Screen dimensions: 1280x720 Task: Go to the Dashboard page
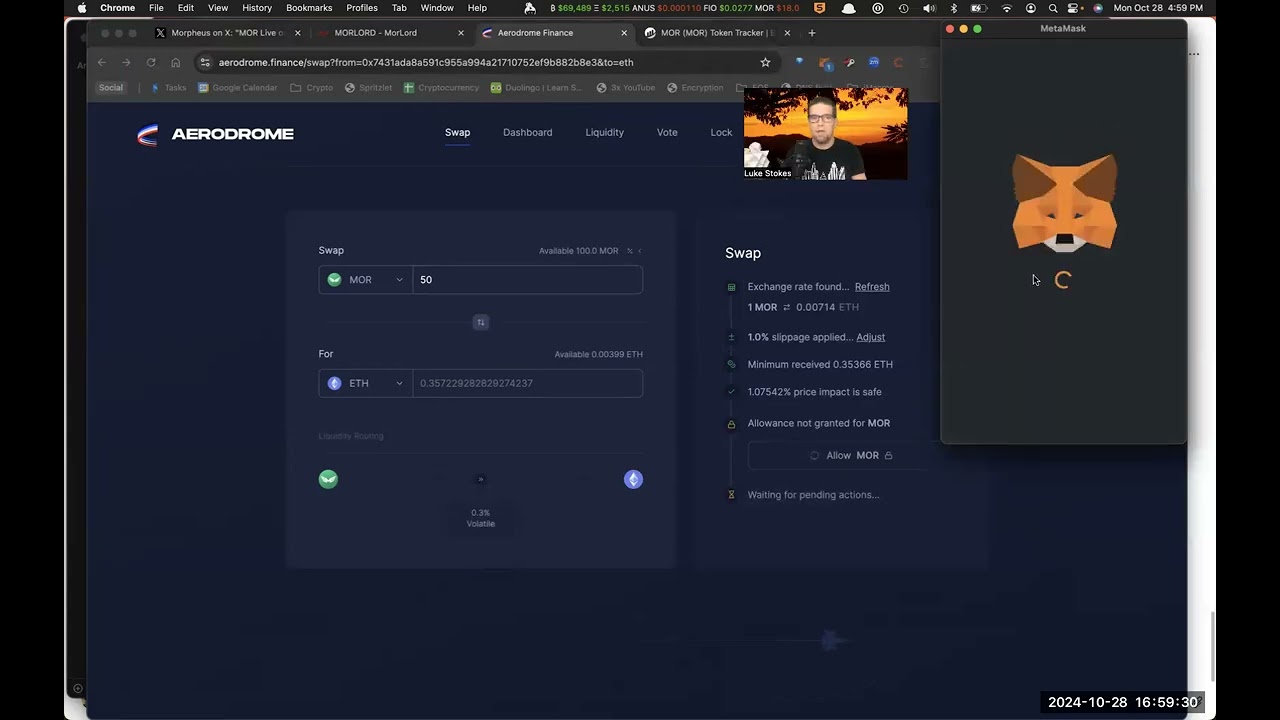point(527,132)
